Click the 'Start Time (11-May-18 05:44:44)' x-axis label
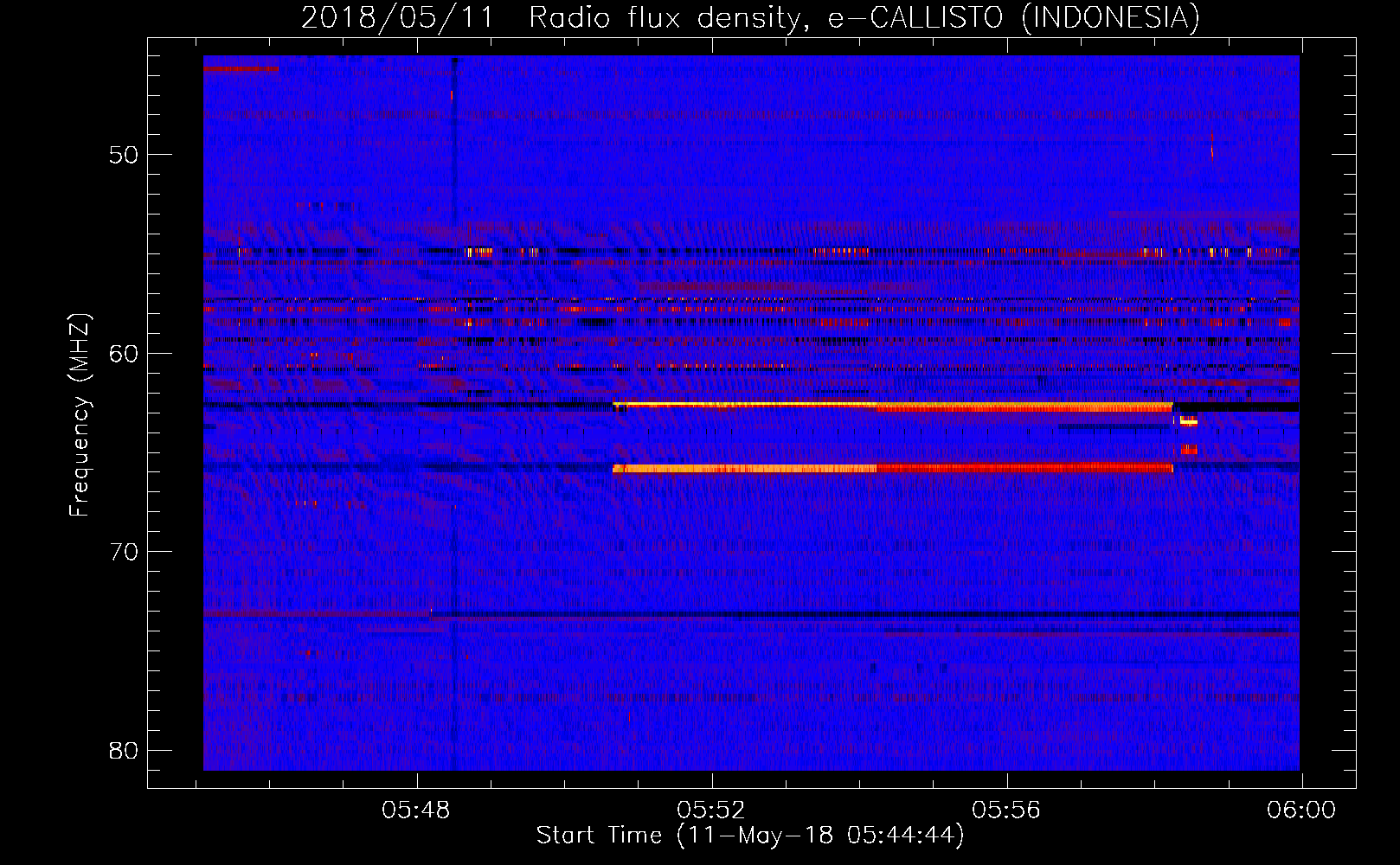This screenshot has height=865, width=1400. coord(749,836)
